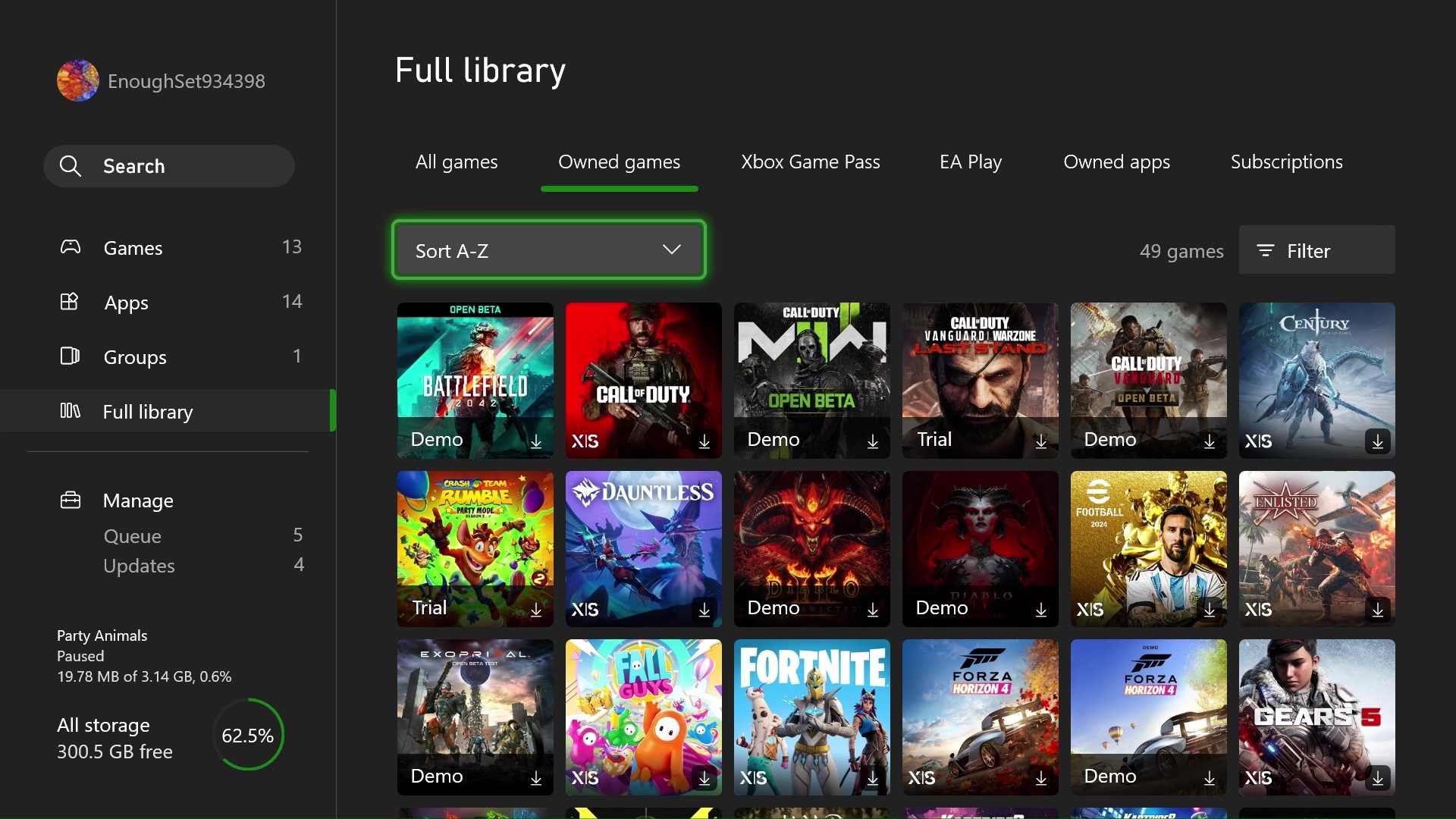Click the Filter lines icon

tap(1266, 250)
